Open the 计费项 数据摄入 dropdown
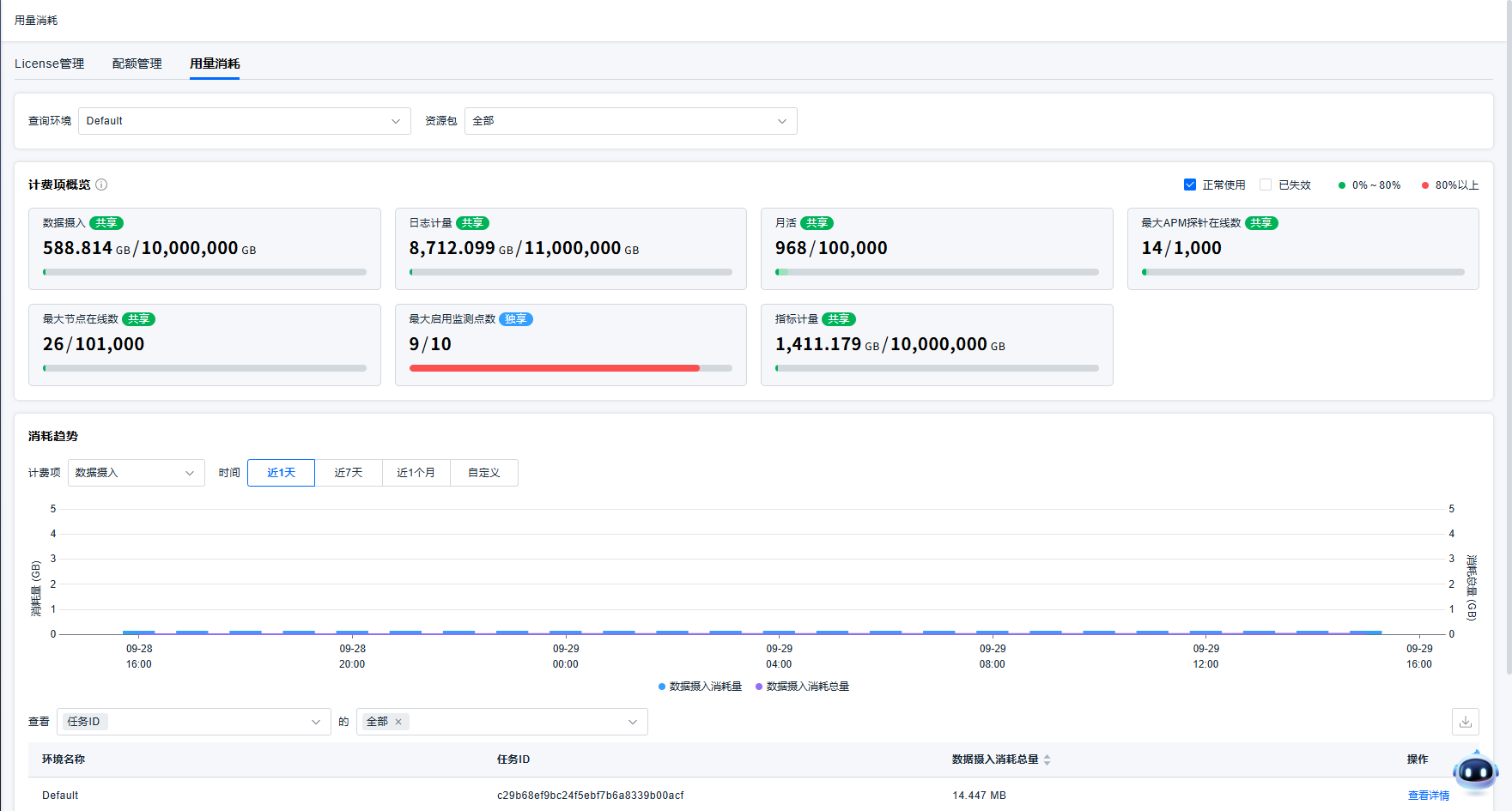This screenshot has height=811, width=1512. (136, 473)
